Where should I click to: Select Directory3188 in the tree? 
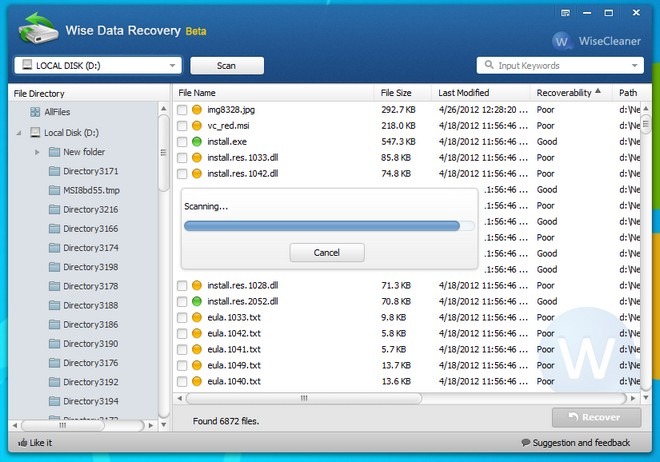90,305
